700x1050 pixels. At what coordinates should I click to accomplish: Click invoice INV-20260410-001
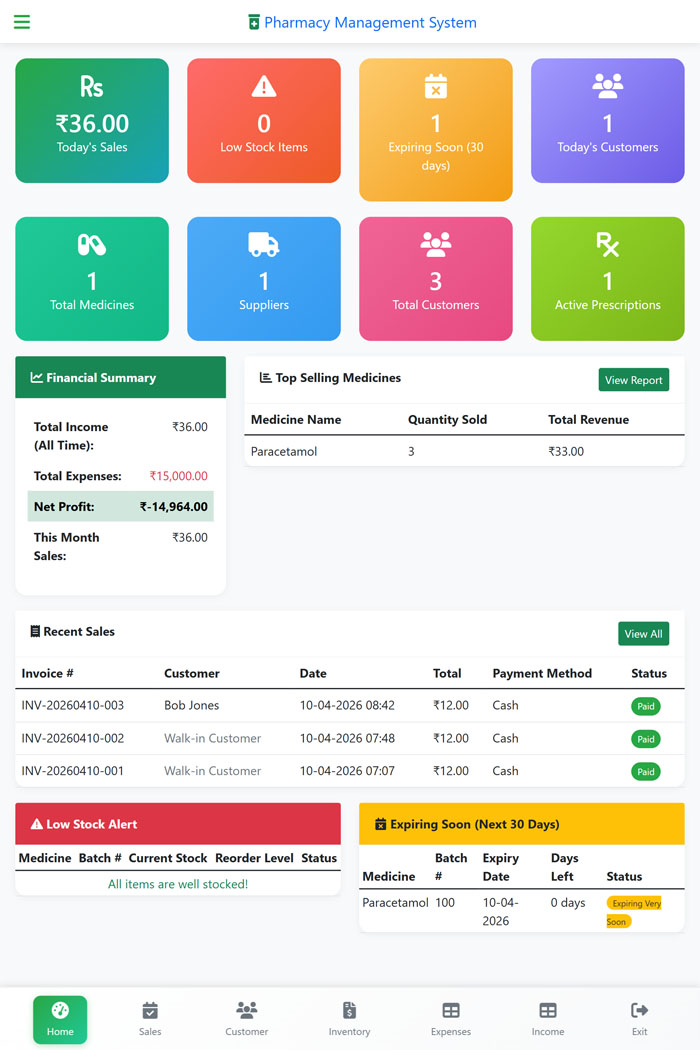point(72,771)
